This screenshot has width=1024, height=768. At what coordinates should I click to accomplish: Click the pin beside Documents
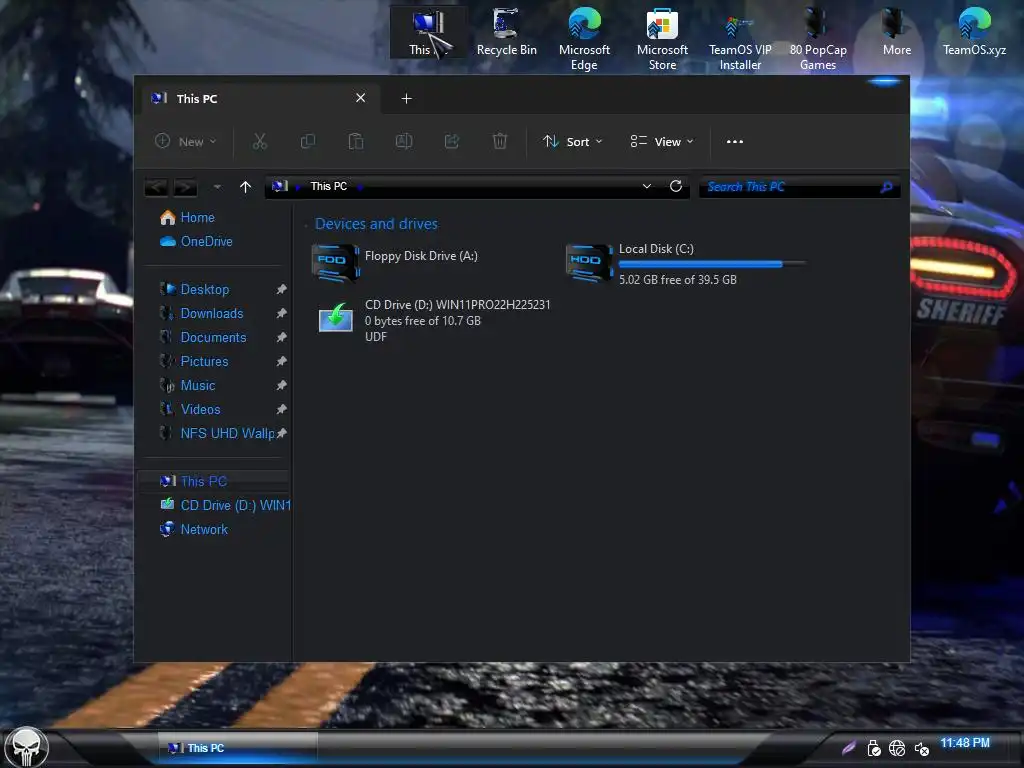281,338
